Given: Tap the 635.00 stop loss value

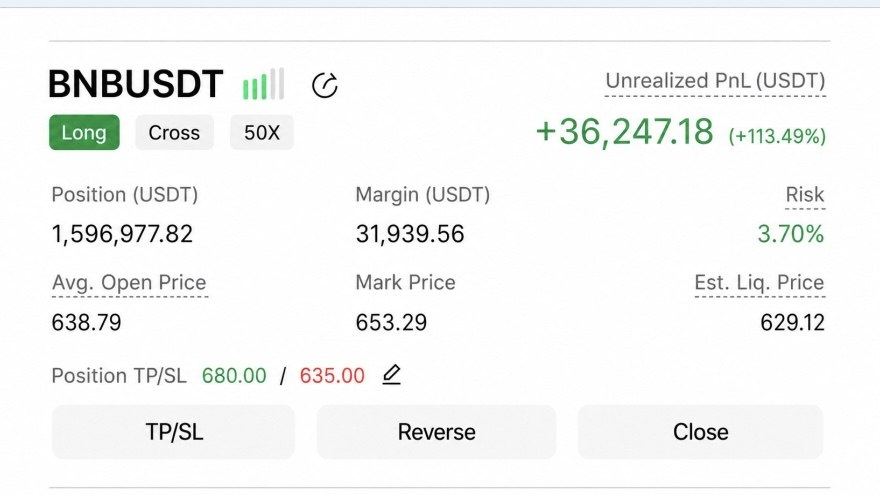Looking at the screenshot, I should 332,375.
